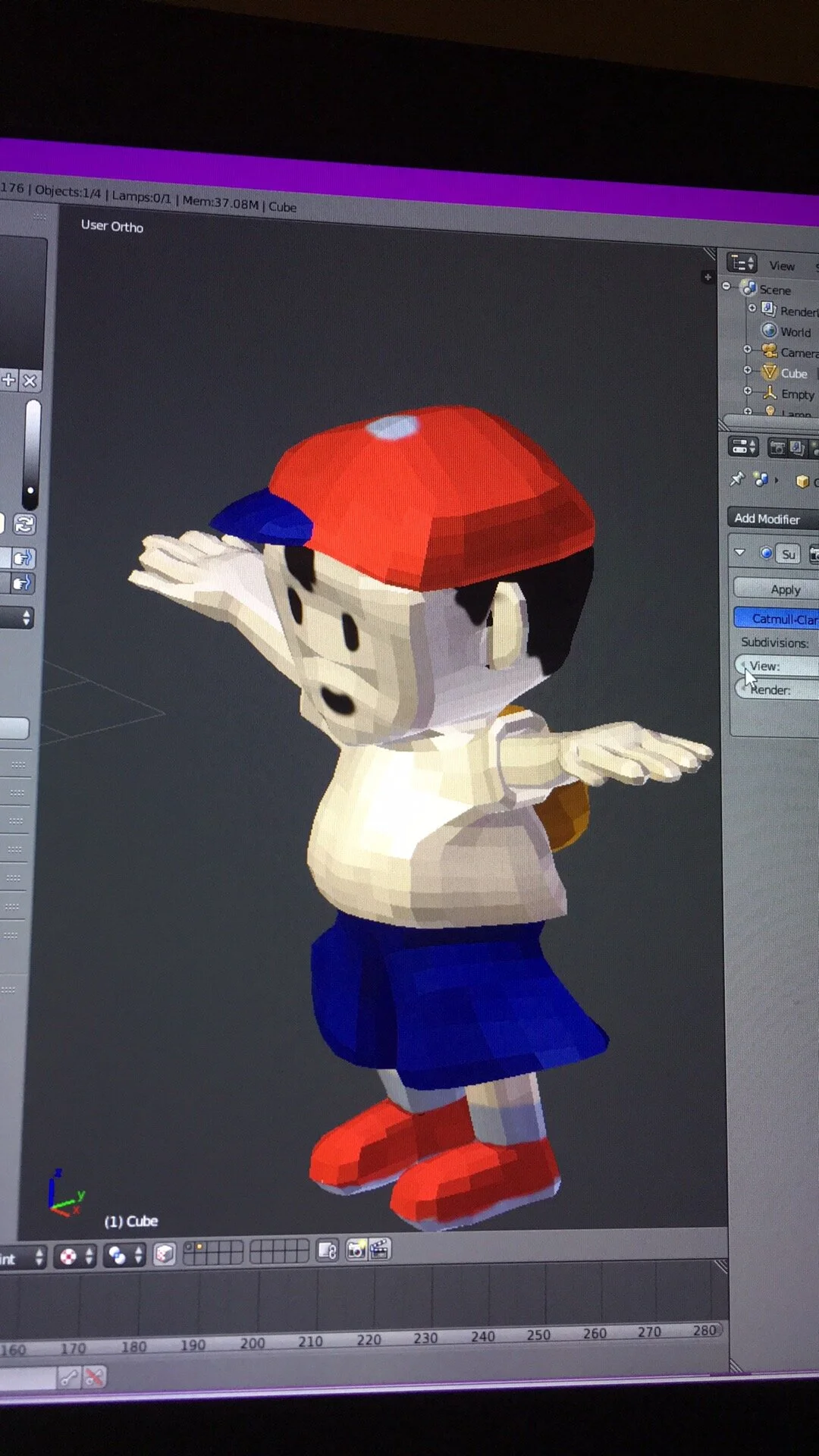Viewport: 819px width, 1456px height.
Task: Click the viewport top-right split corner widget
Action: click(x=710, y=254)
